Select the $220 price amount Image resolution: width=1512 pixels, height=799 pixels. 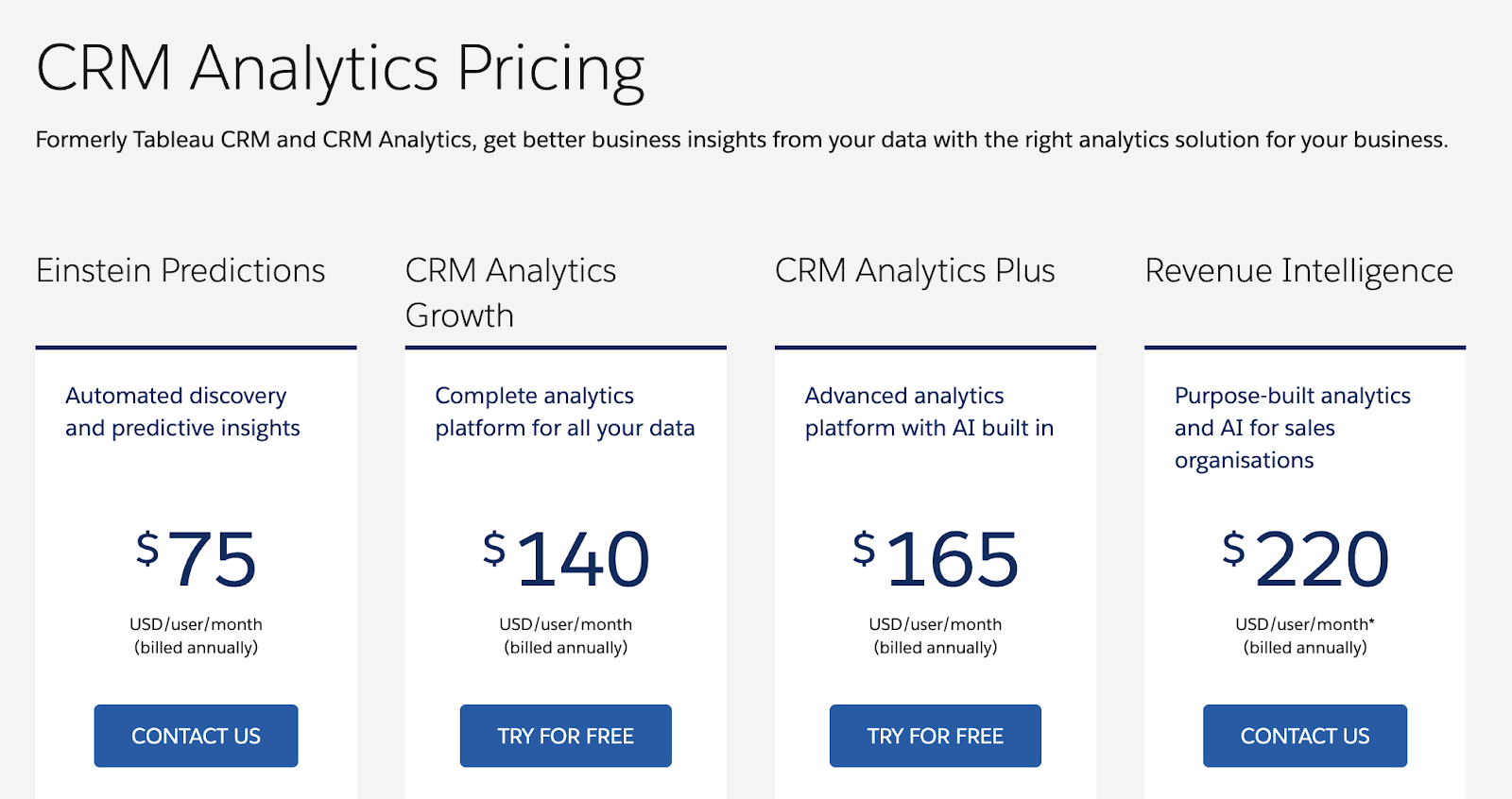click(x=1305, y=559)
